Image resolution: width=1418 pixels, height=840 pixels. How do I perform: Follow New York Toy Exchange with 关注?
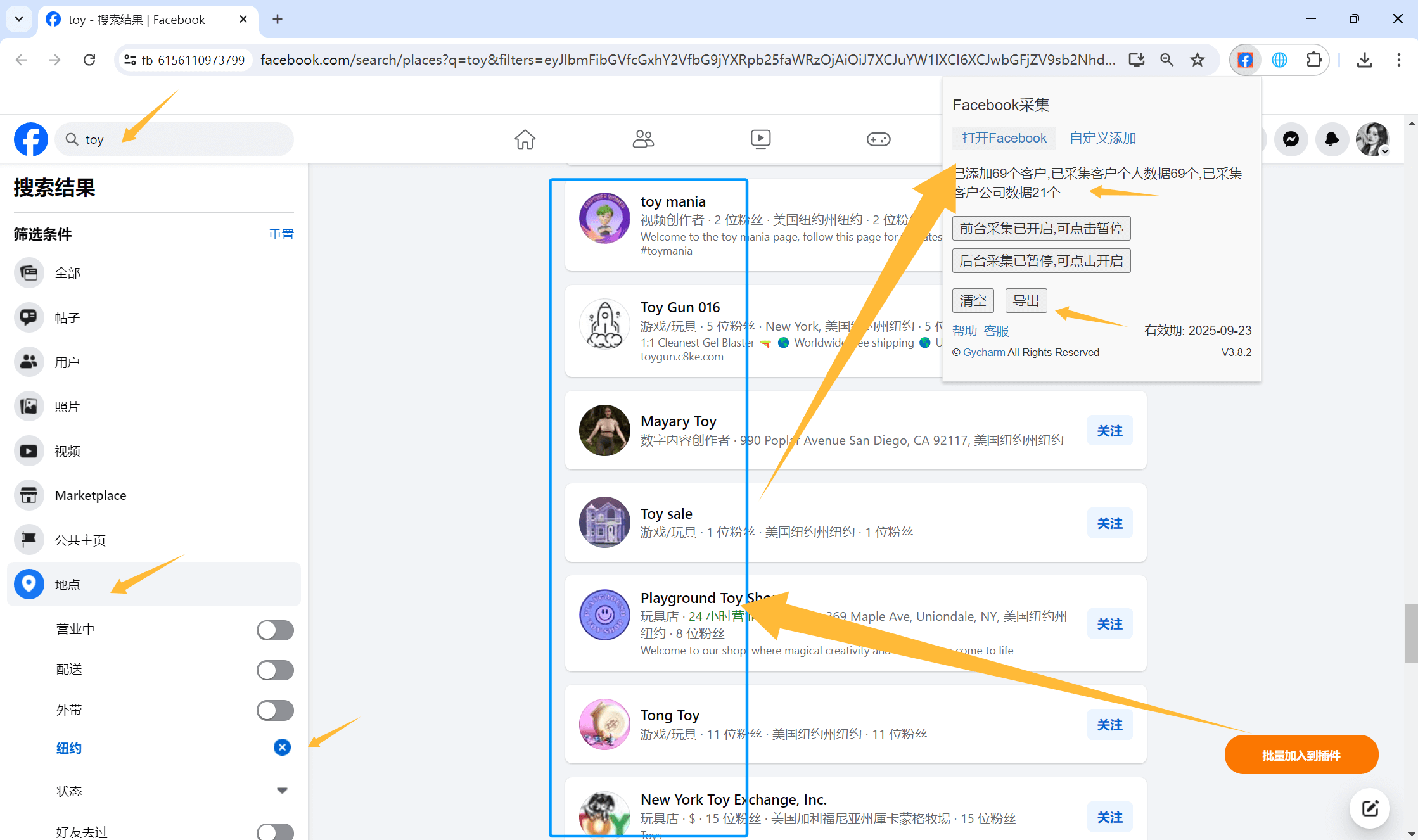pos(1109,817)
